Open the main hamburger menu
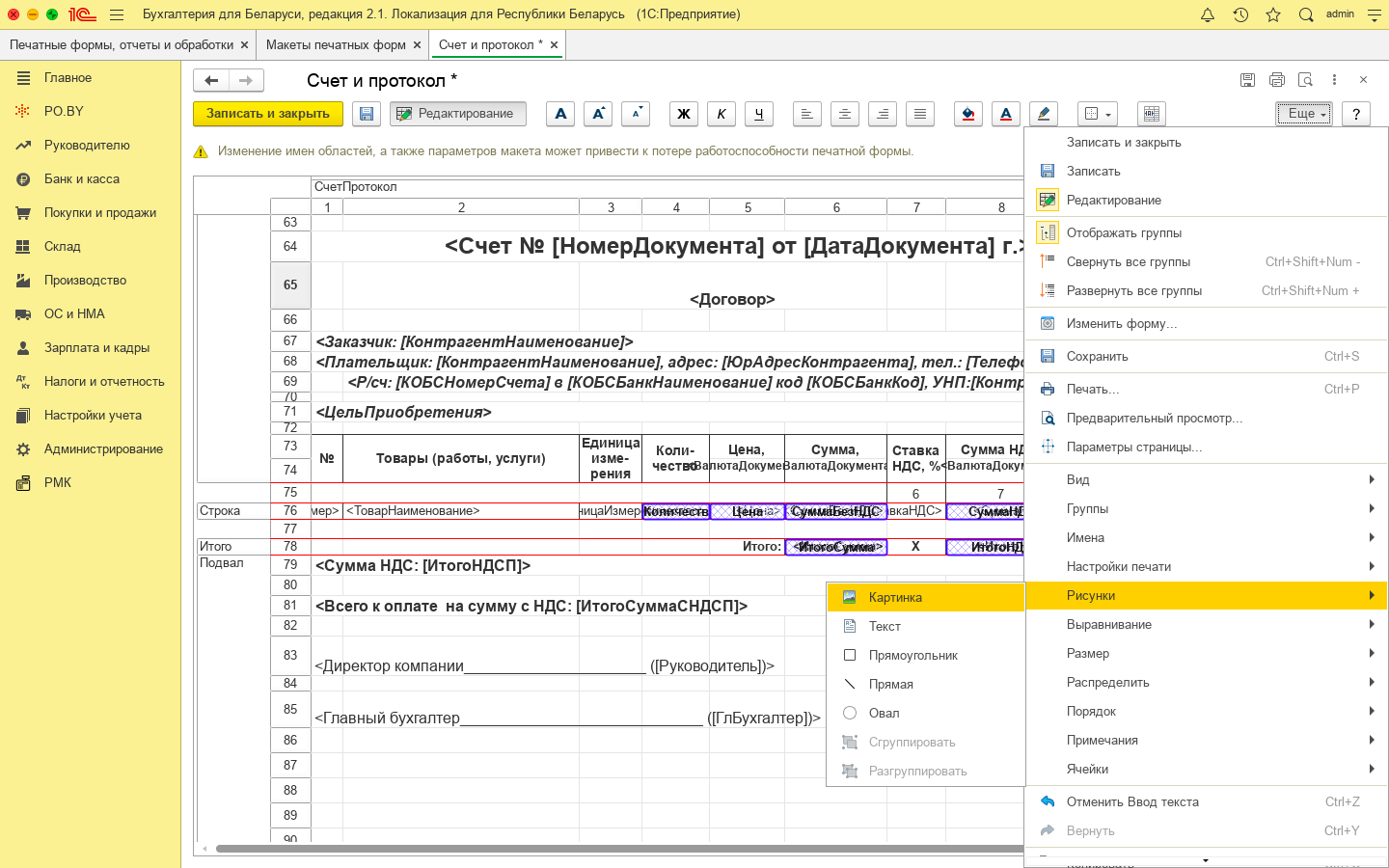1389x868 pixels. (117, 14)
